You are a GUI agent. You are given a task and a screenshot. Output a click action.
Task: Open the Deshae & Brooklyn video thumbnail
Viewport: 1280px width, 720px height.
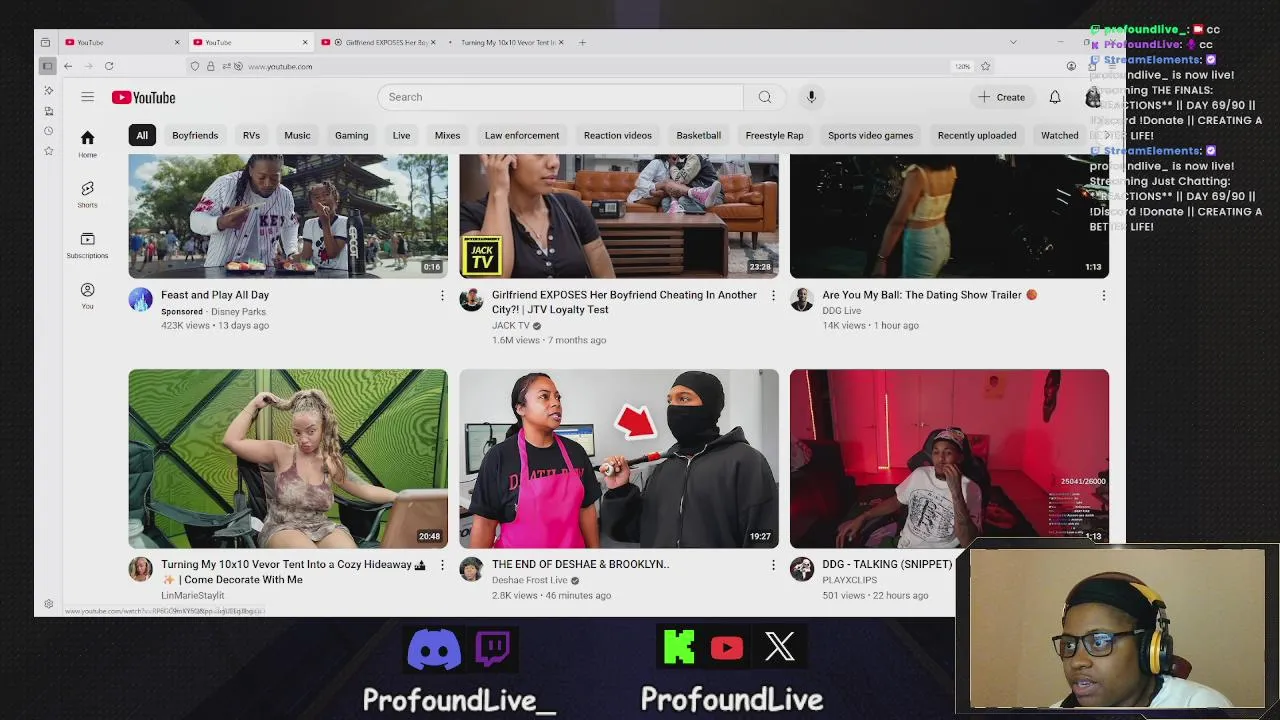click(x=619, y=459)
